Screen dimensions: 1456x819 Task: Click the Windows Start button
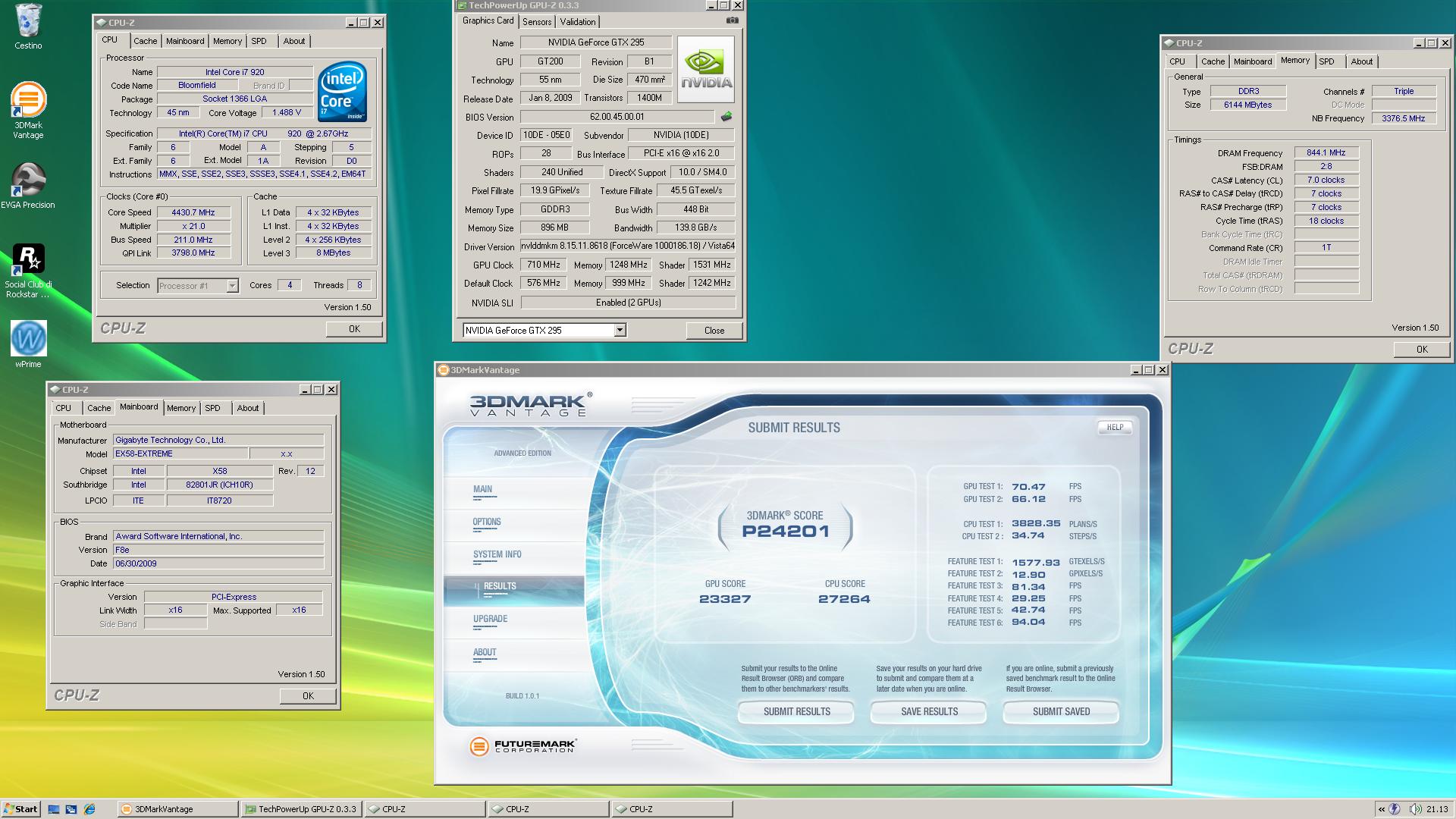click(x=20, y=809)
